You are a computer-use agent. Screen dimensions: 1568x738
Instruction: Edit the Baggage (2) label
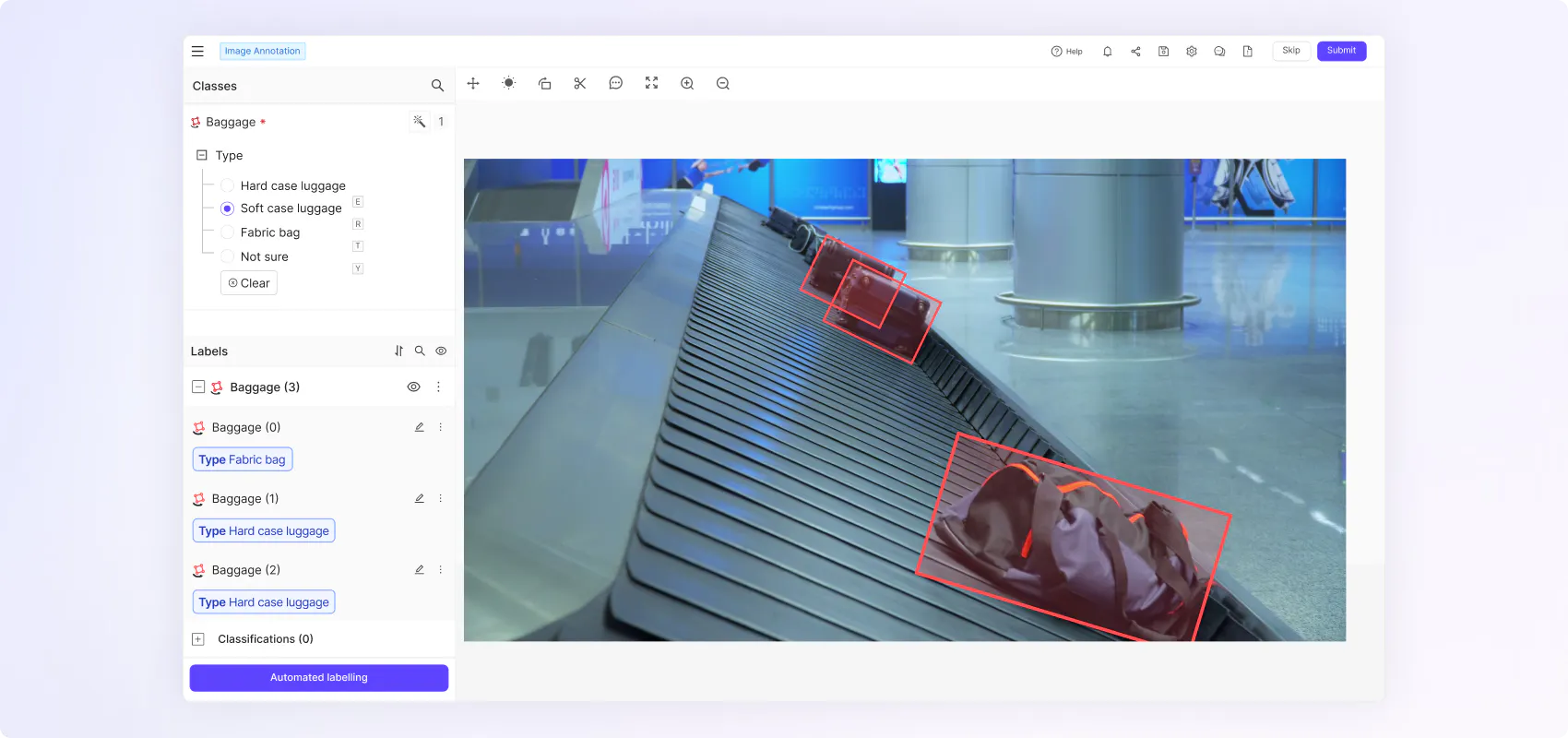(x=419, y=570)
